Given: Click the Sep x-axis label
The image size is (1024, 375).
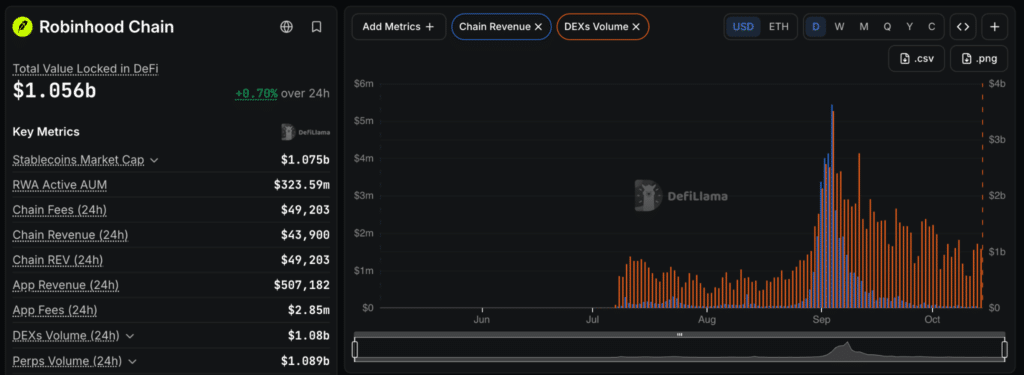Looking at the screenshot, I should (x=821, y=319).
